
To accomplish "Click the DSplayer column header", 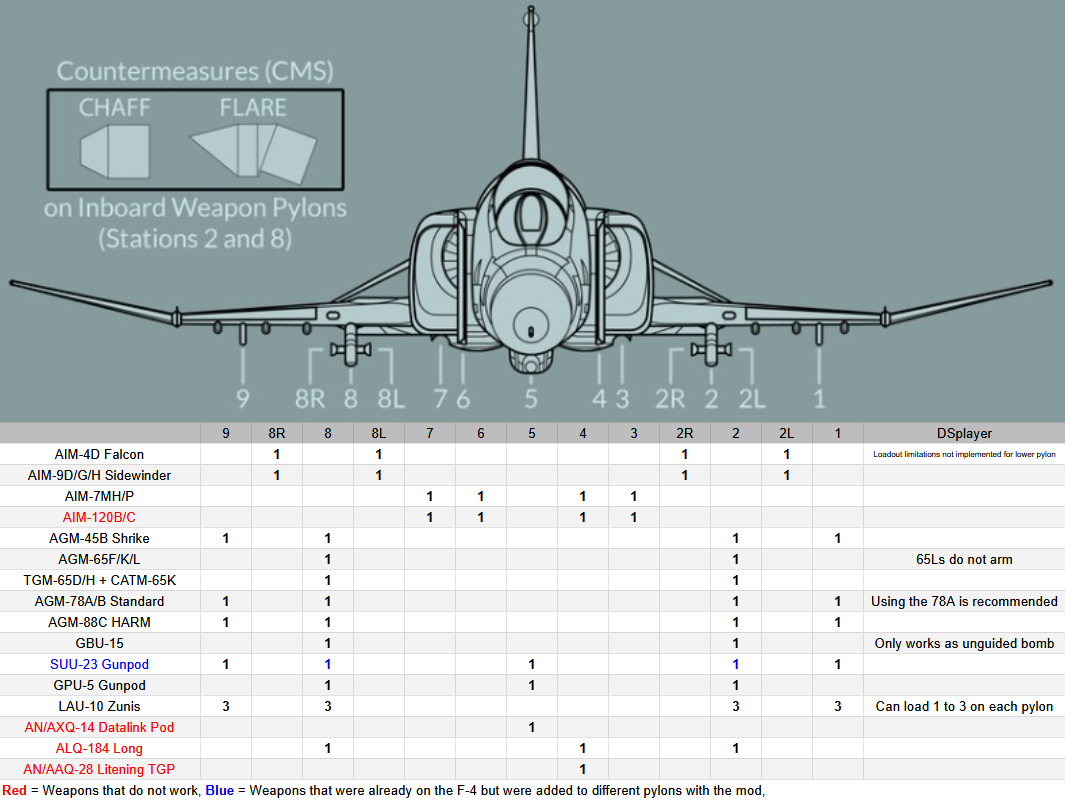I will click(x=963, y=433).
